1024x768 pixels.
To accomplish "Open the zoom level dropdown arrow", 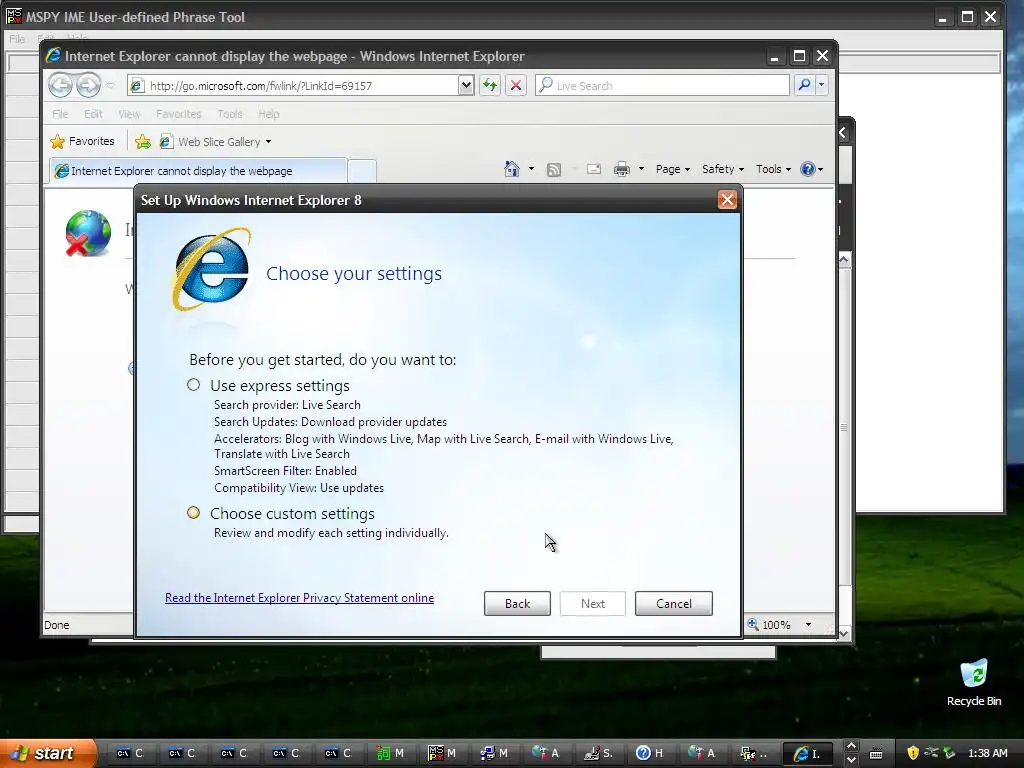I will click(x=808, y=625).
